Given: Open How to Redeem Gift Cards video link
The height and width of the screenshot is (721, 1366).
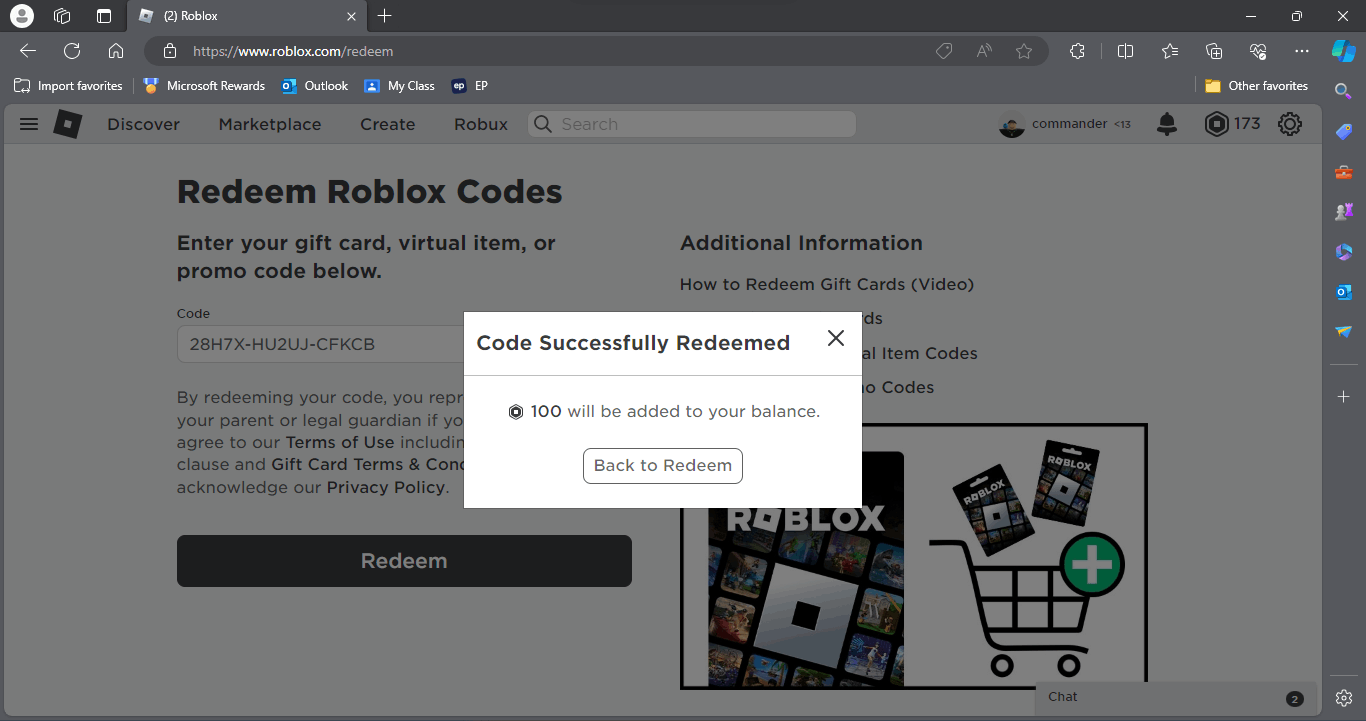Looking at the screenshot, I should pos(827,284).
